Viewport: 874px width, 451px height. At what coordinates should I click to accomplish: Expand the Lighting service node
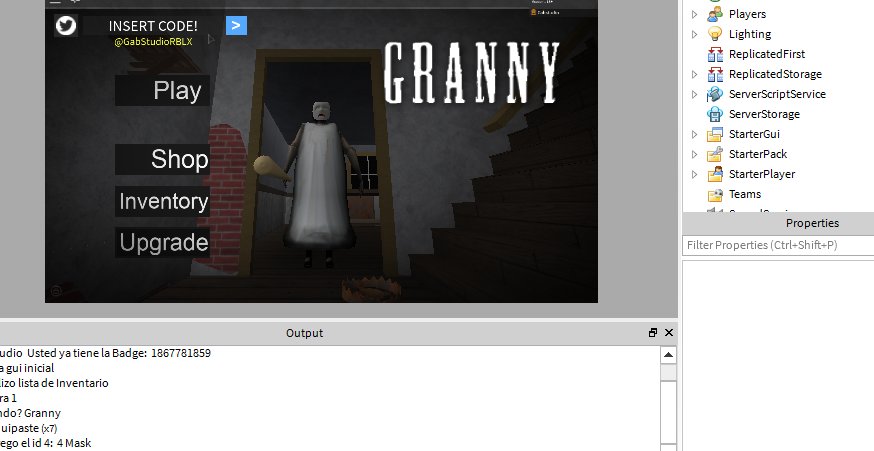point(695,34)
